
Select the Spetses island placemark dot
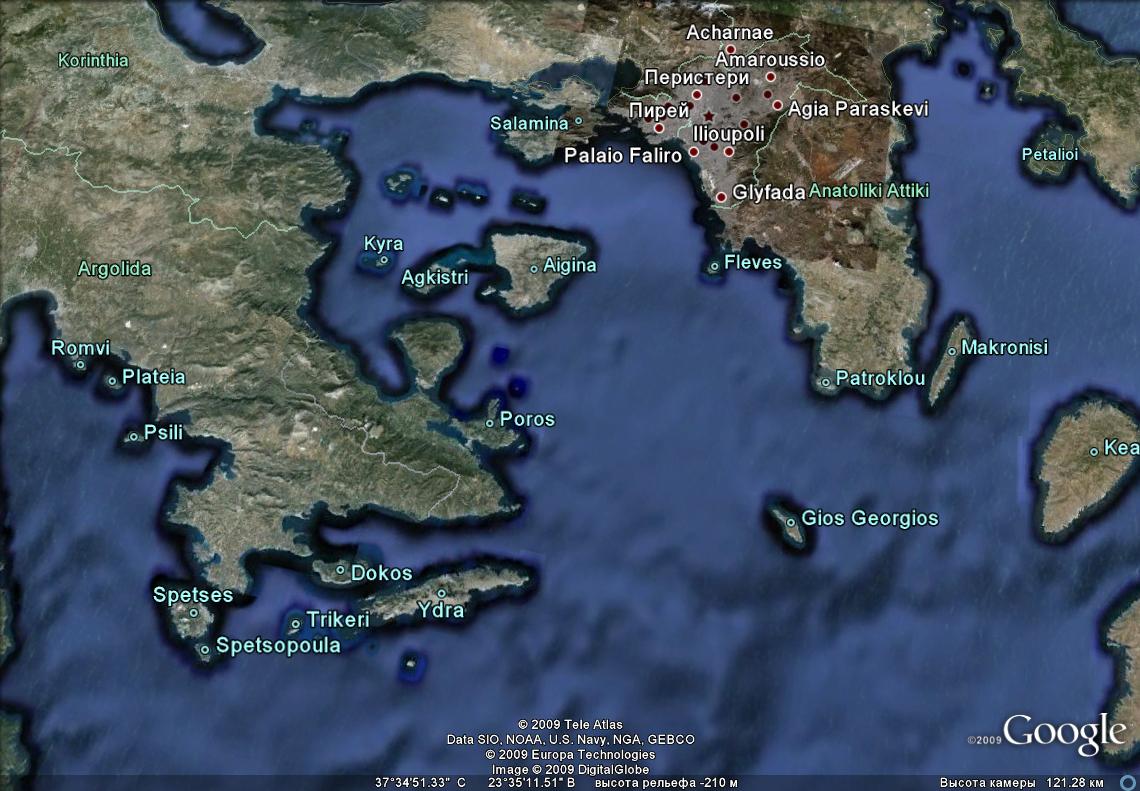194,613
